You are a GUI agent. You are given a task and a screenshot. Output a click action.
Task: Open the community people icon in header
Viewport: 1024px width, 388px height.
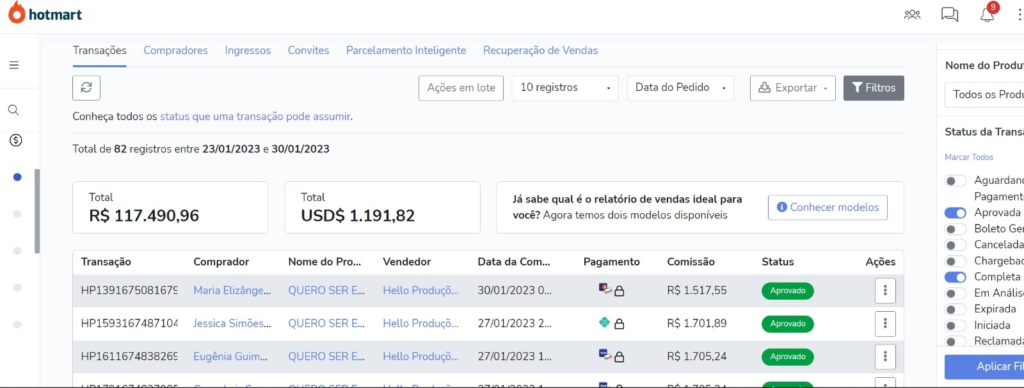[912, 14]
